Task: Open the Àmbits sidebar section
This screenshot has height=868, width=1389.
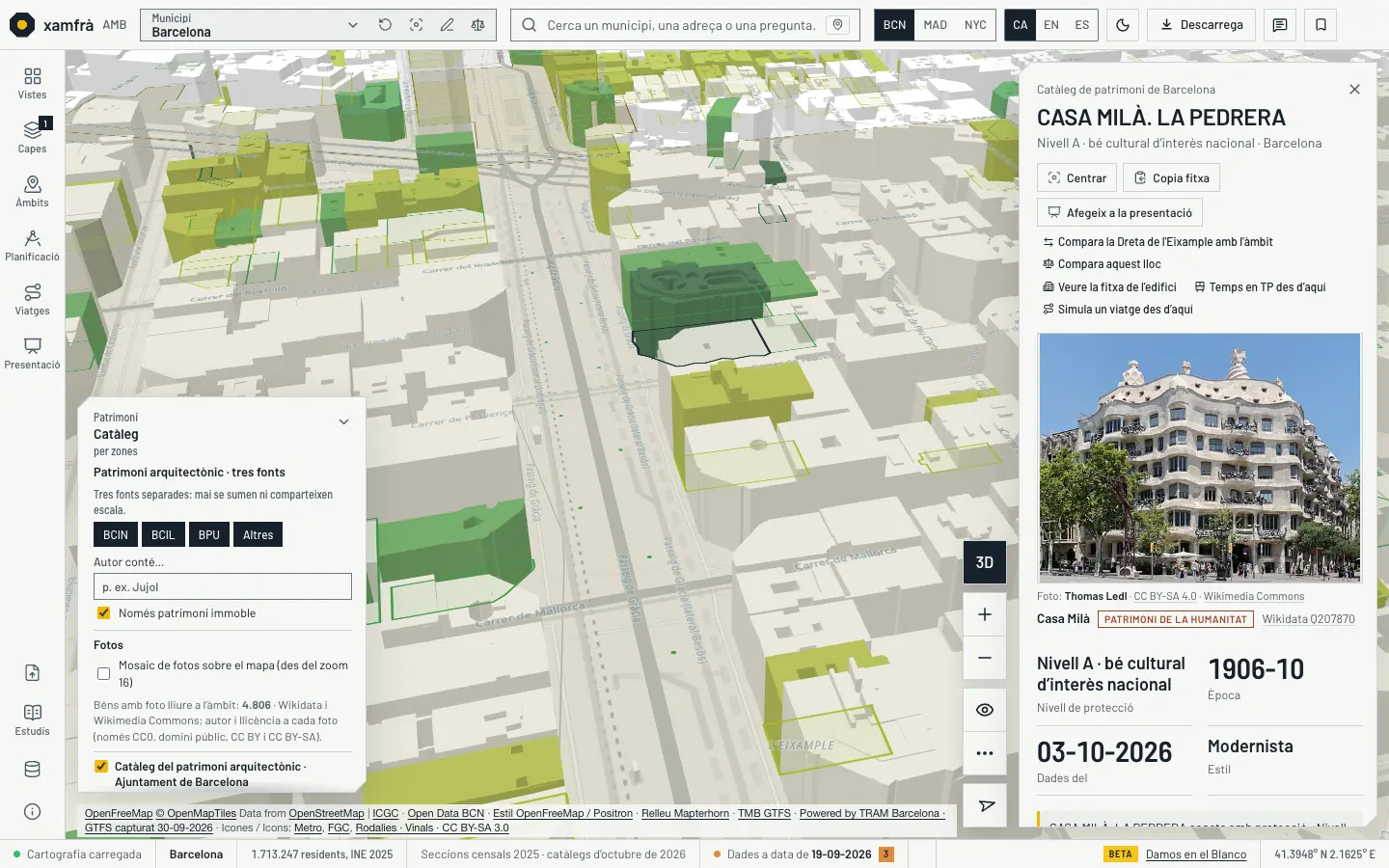Action: coord(32,191)
